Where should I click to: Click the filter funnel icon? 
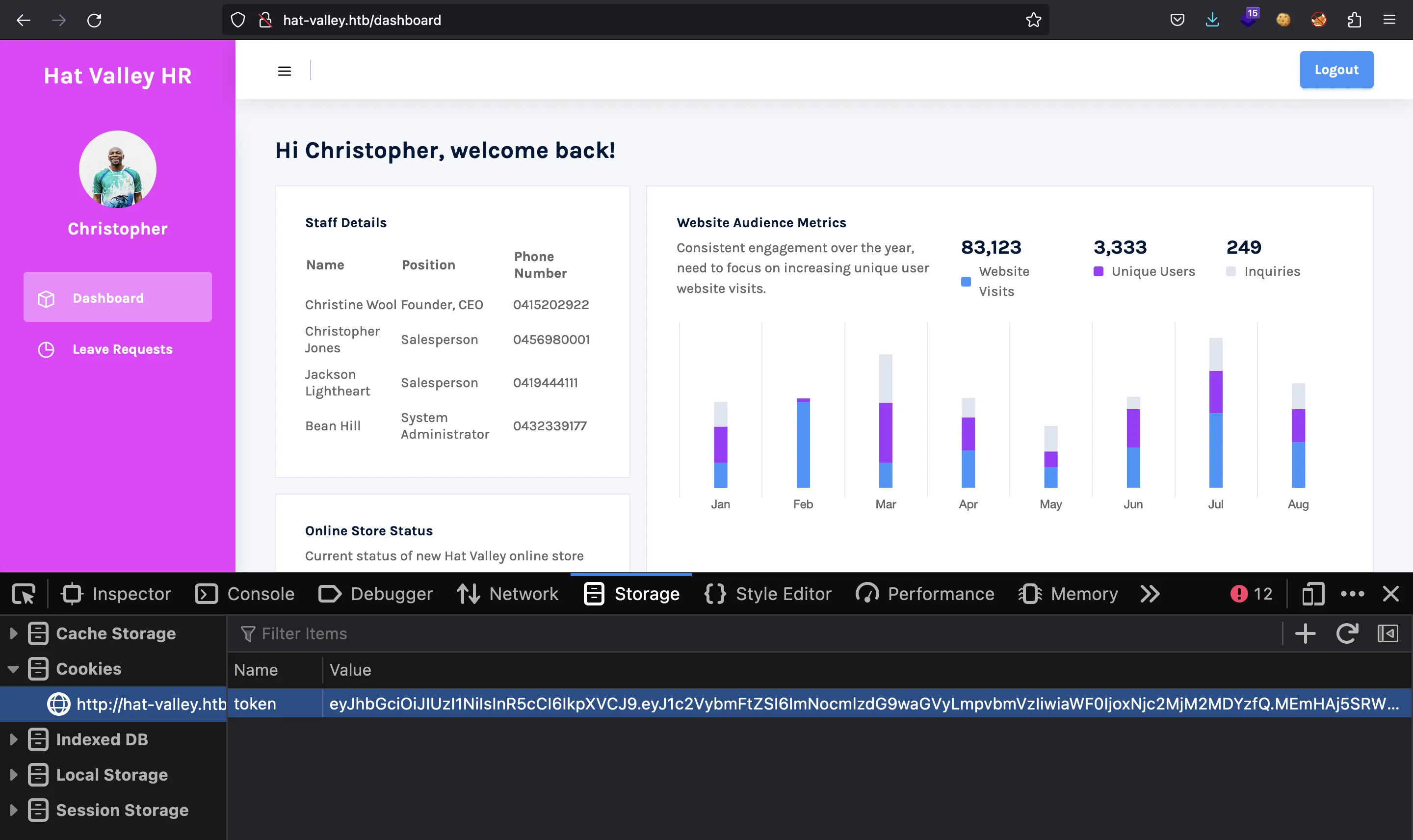[248, 634]
